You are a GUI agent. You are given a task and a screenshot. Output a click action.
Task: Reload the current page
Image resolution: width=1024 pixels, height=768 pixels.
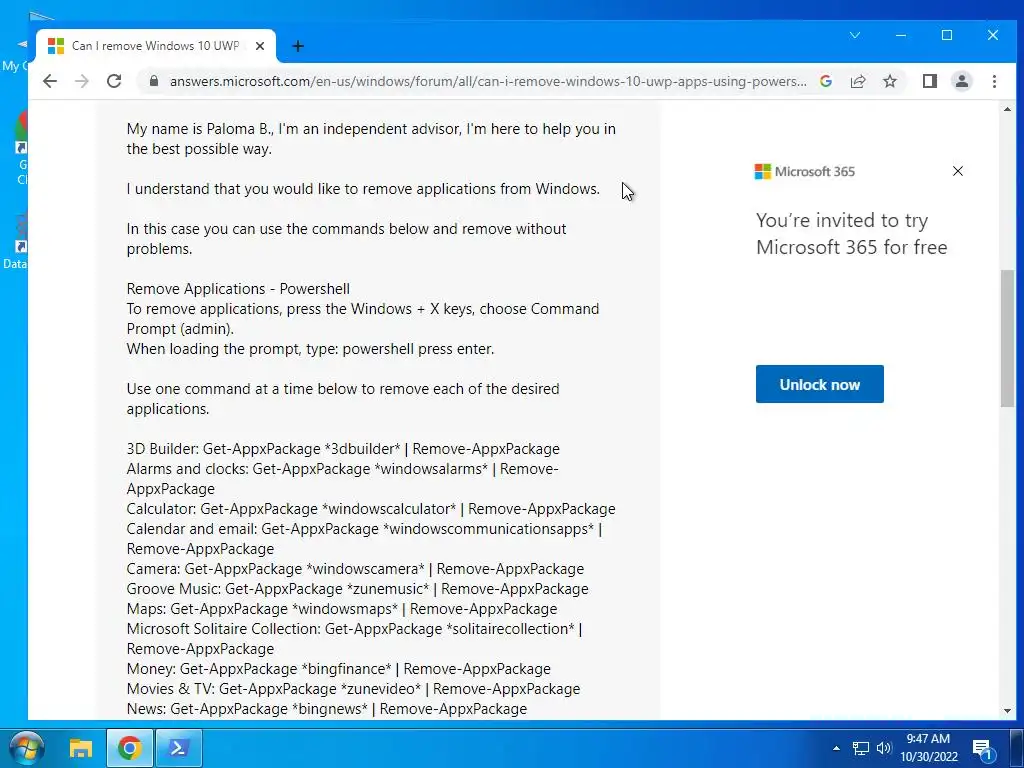pos(114,81)
